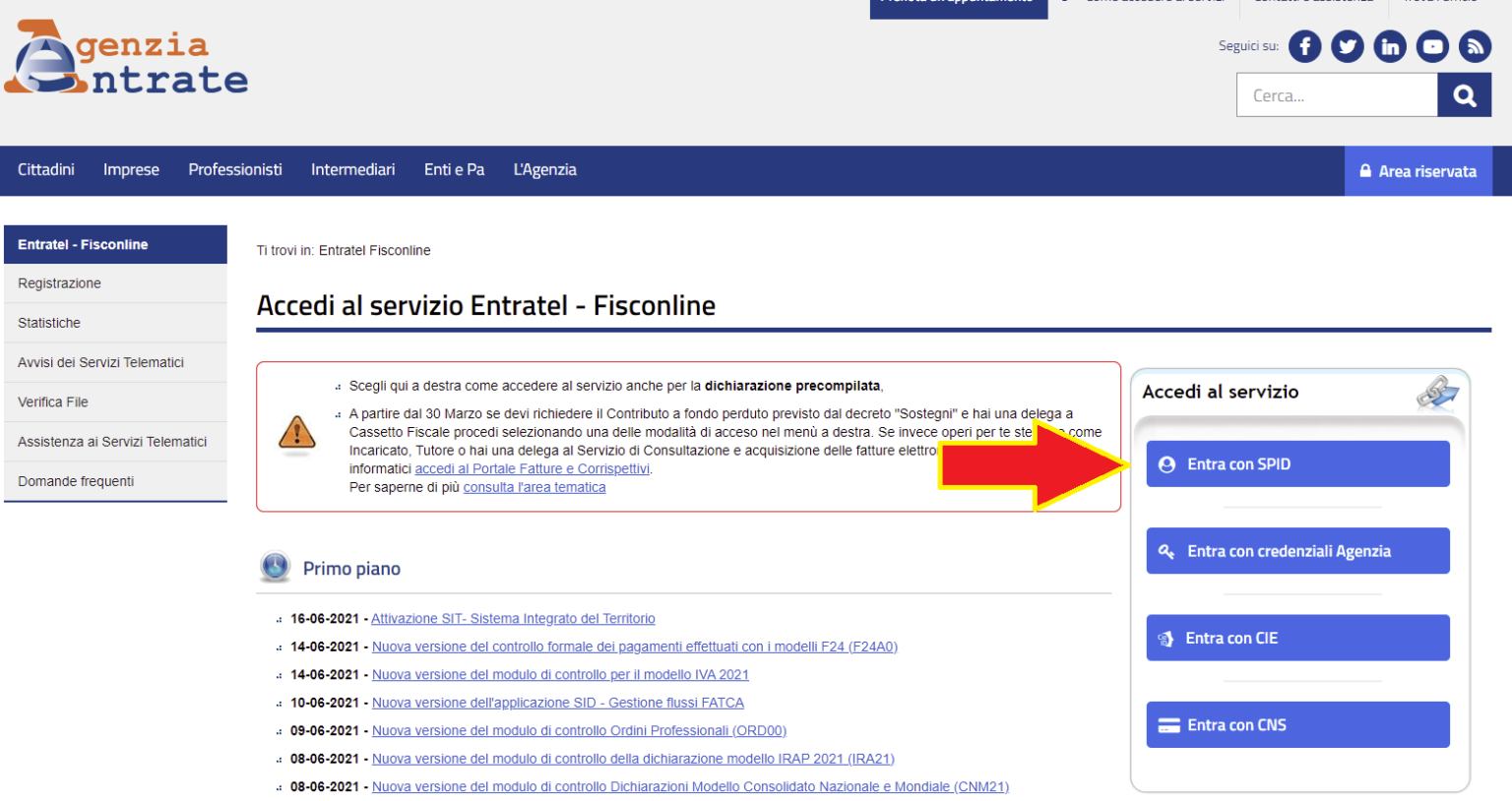Click the key icon on credenziali button
1512x801 pixels.
pos(1166,551)
